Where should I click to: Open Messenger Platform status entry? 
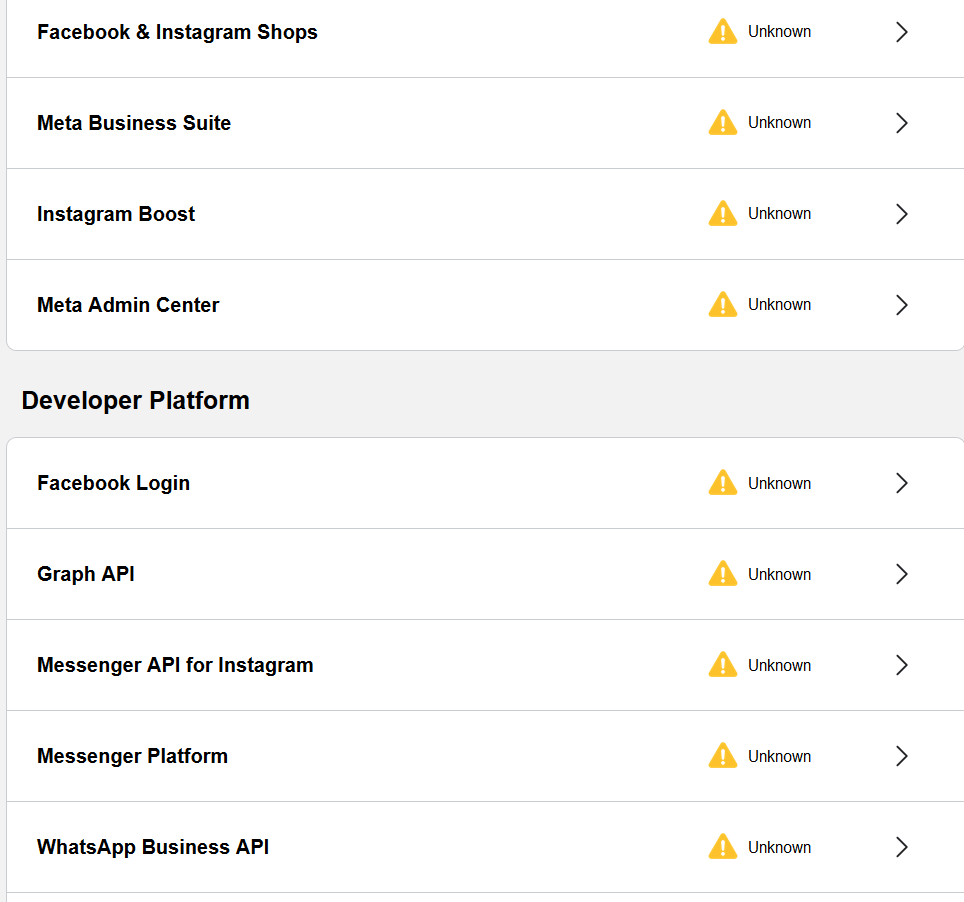[485, 756]
